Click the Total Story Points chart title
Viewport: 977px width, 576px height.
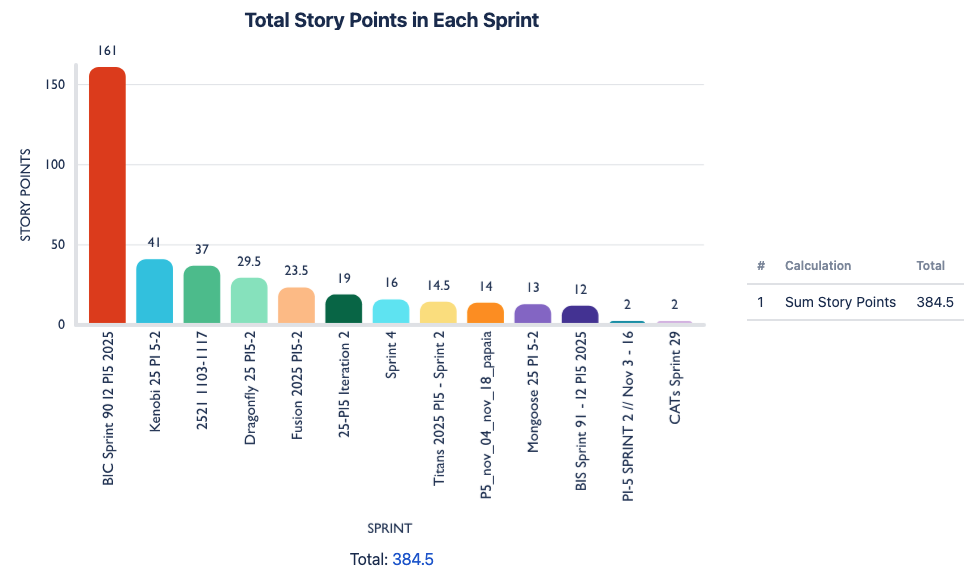pos(392,20)
